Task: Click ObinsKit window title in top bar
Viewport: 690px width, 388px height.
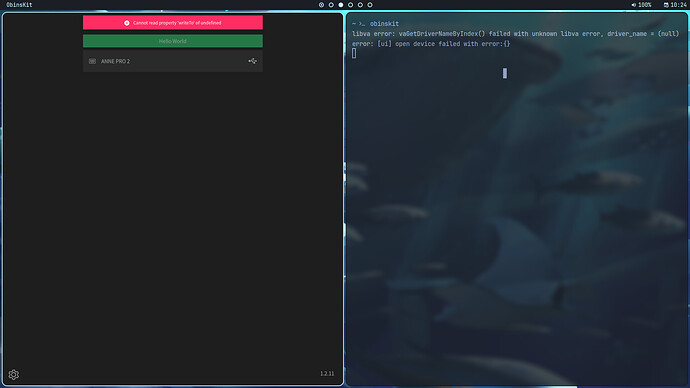Action: [19, 5]
